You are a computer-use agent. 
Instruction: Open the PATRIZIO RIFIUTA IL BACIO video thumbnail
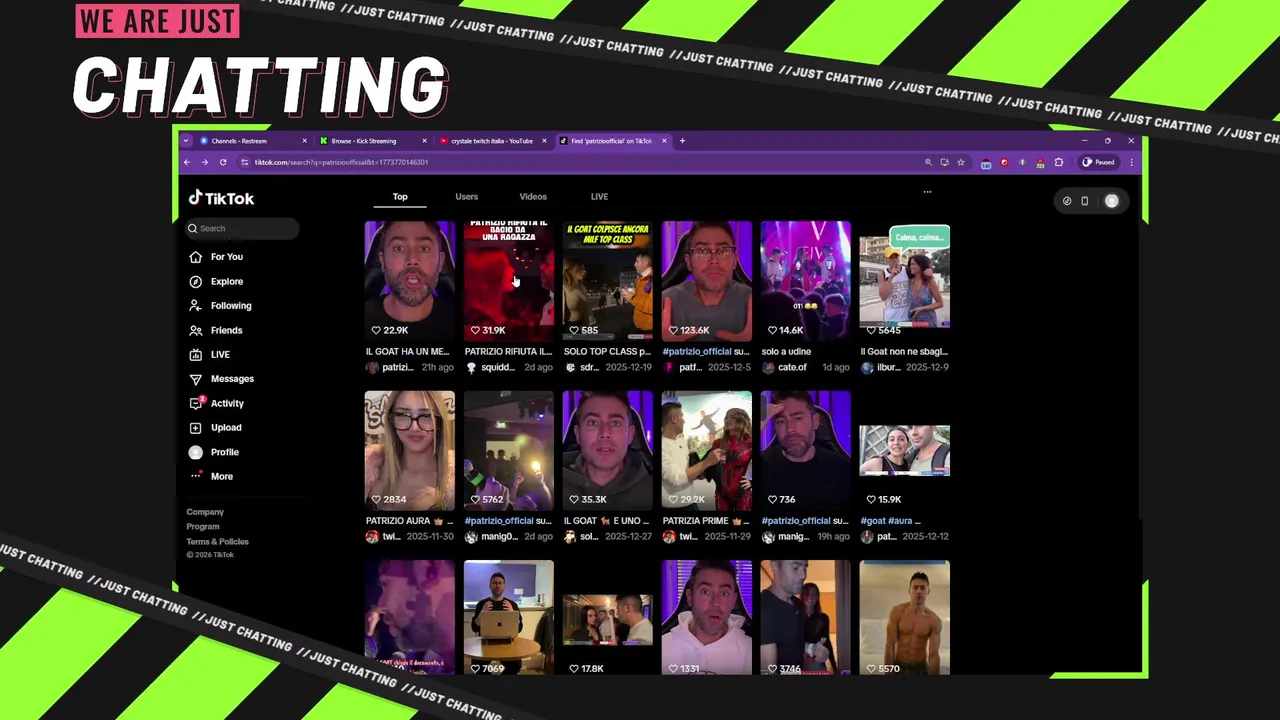tap(509, 281)
